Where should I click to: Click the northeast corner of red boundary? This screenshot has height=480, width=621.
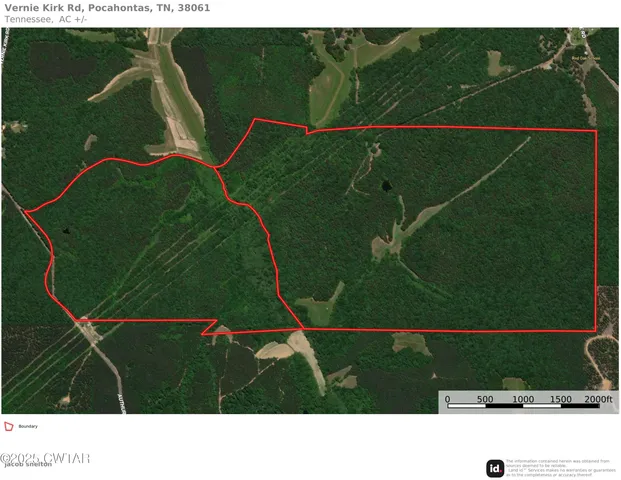coord(596,130)
